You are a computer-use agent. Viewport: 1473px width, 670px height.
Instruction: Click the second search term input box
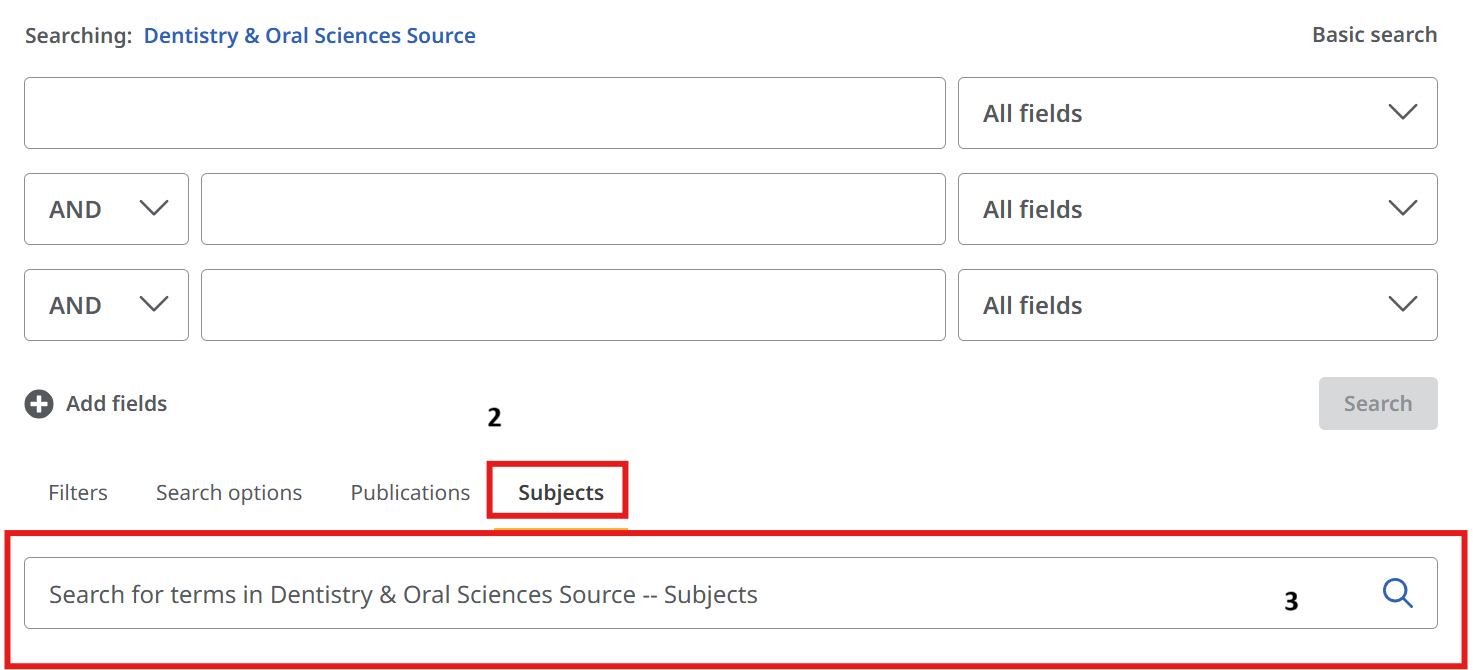tap(573, 209)
